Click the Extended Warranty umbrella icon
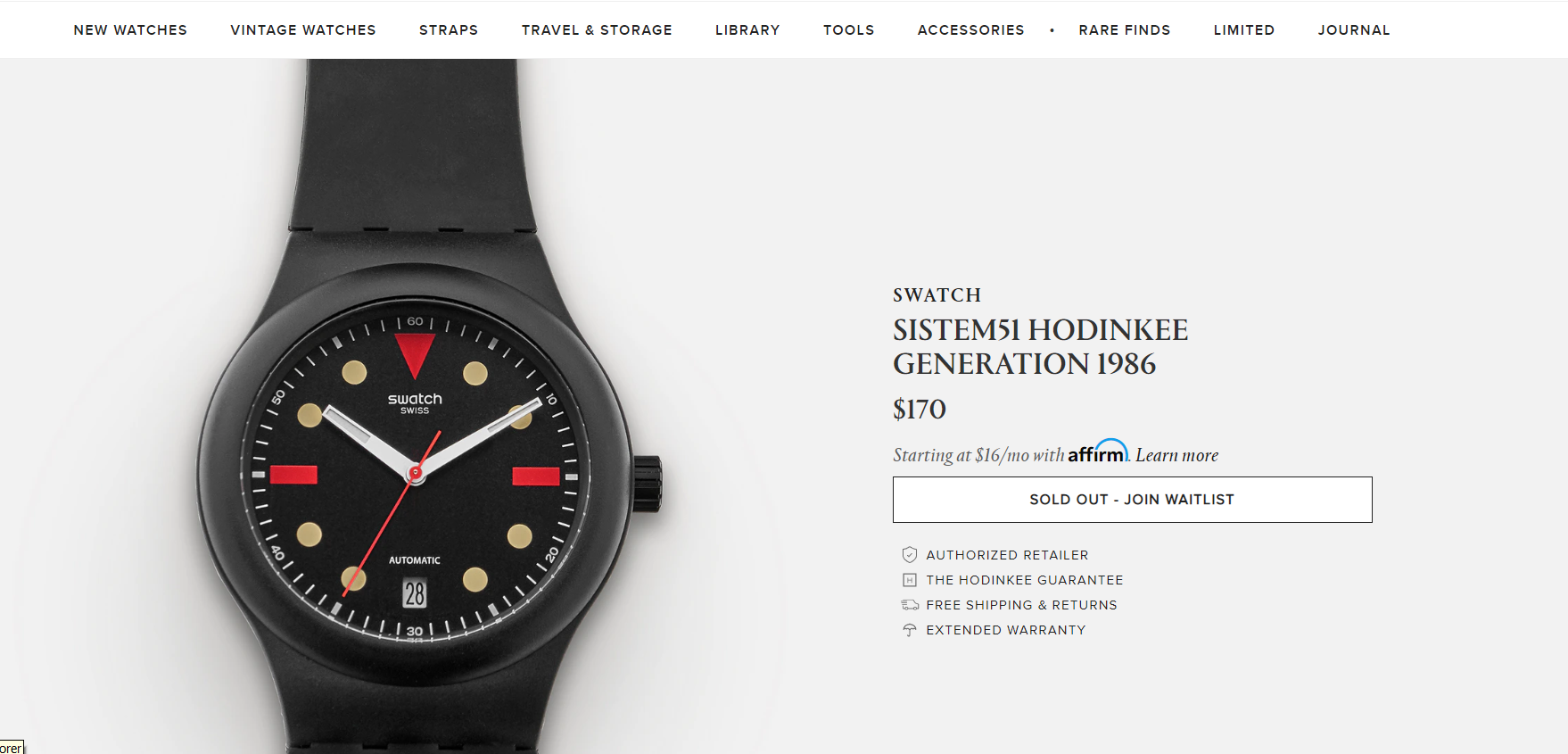The image size is (1568, 754). click(909, 630)
